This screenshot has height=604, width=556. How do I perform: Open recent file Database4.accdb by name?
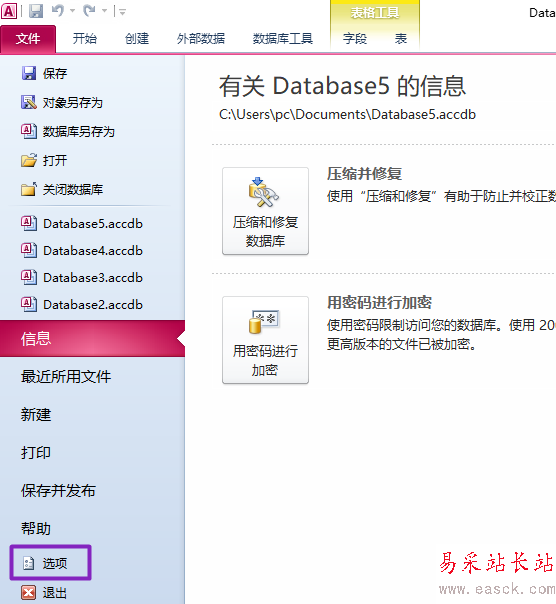(x=93, y=250)
